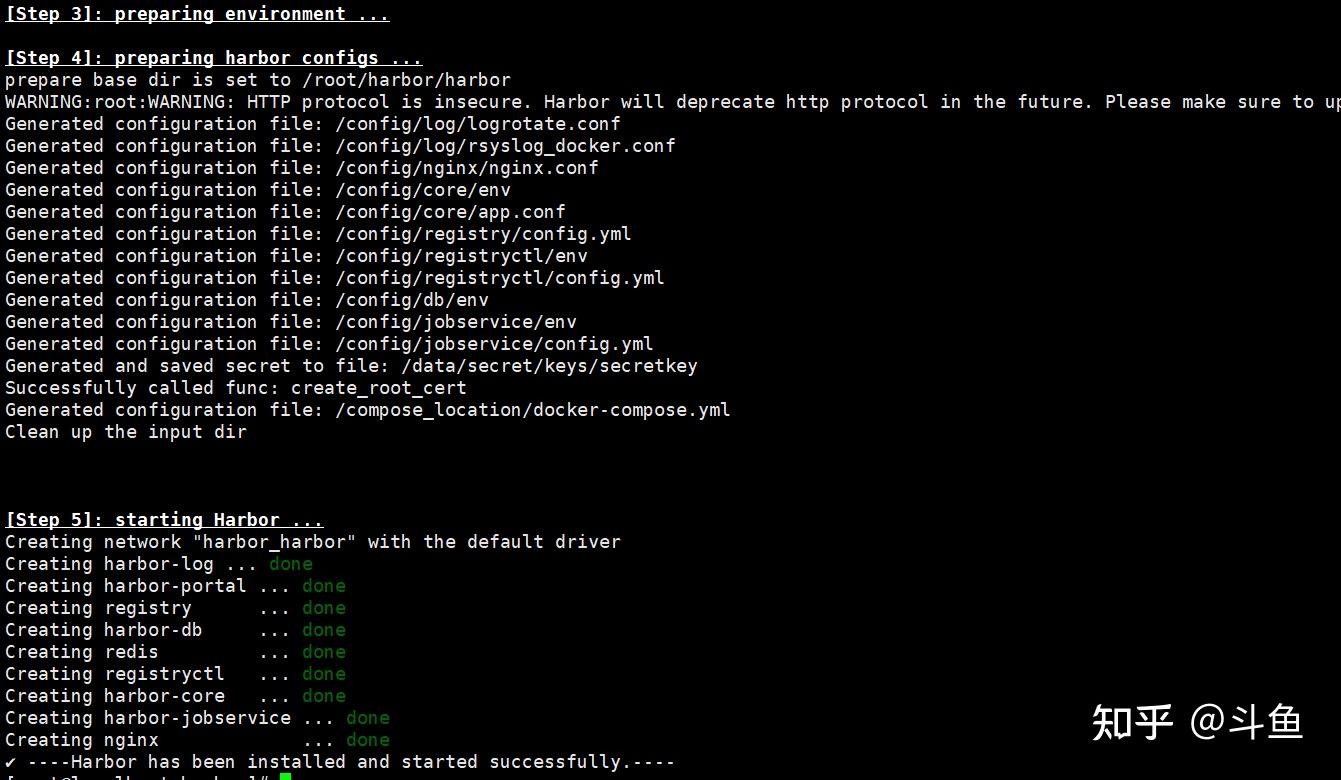The image size is (1341, 780).
Task: Click the Step 5 starting Harbor heading
Action: tap(164, 520)
